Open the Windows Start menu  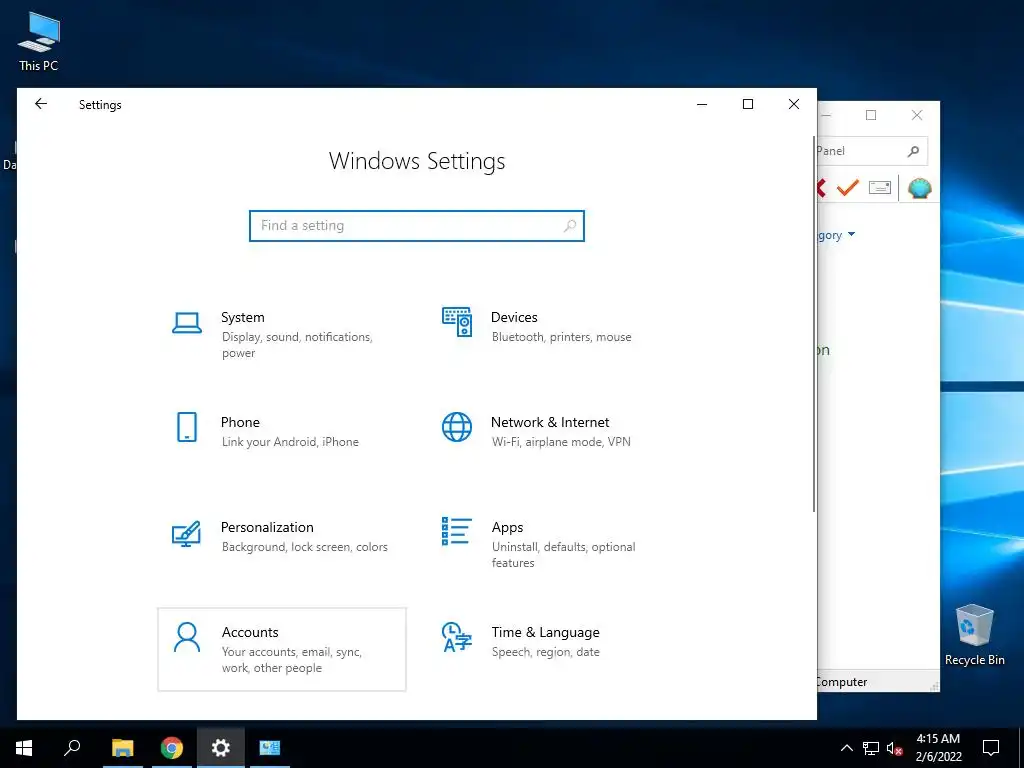point(24,748)
